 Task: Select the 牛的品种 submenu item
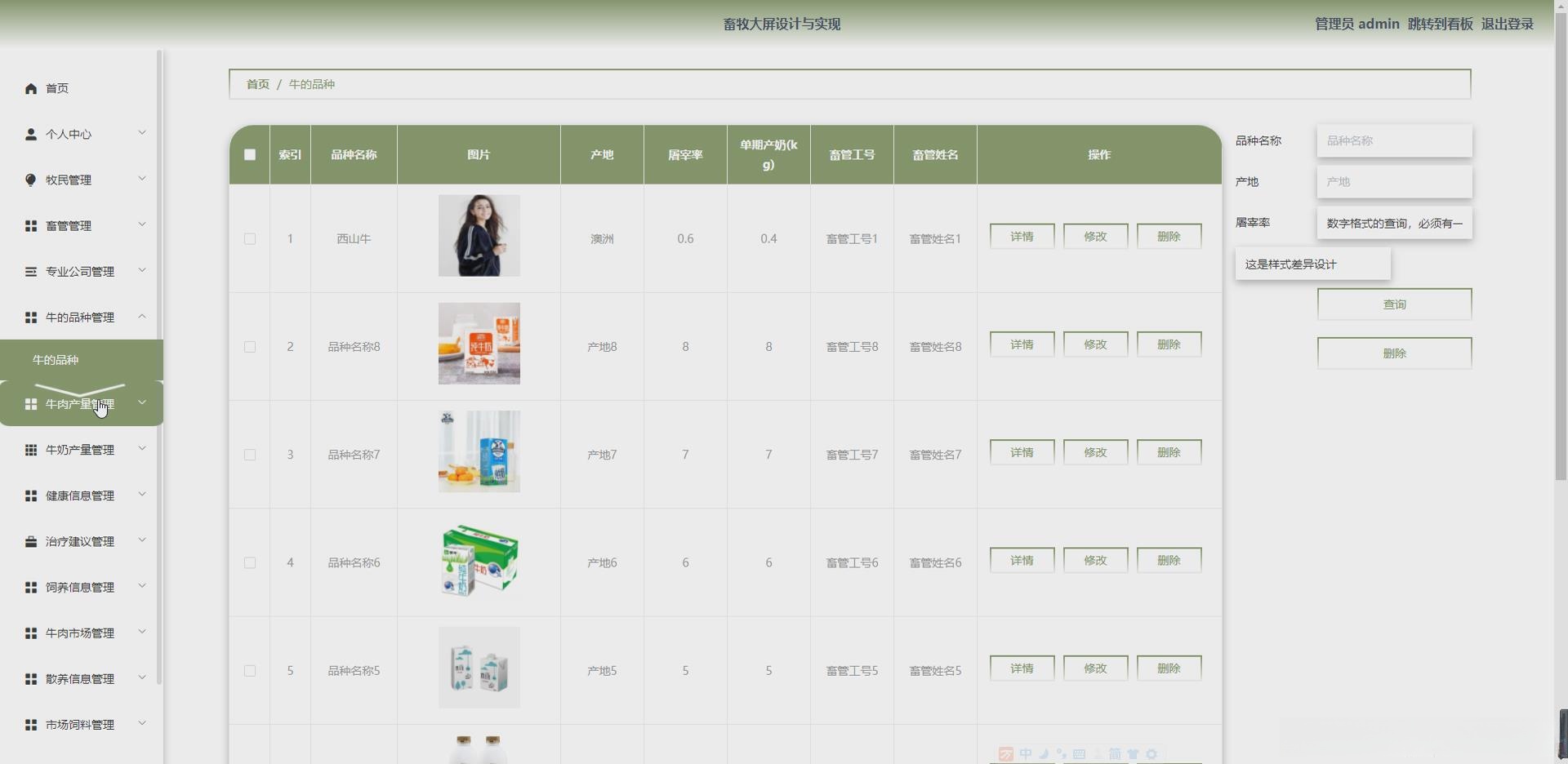pyautogui.click(x=82, y=360)
